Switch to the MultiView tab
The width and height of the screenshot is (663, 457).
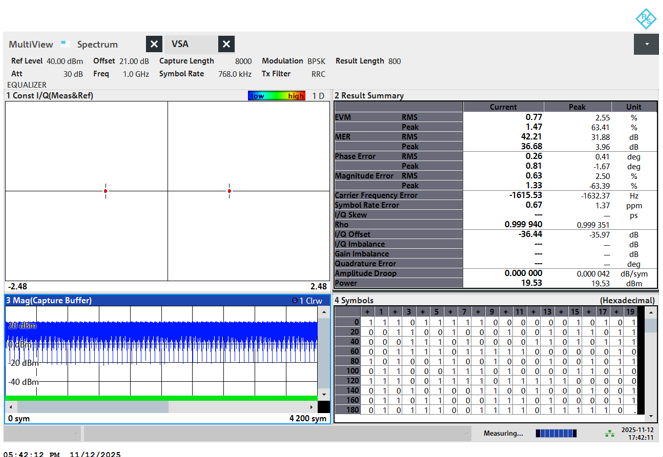point(31,44)
